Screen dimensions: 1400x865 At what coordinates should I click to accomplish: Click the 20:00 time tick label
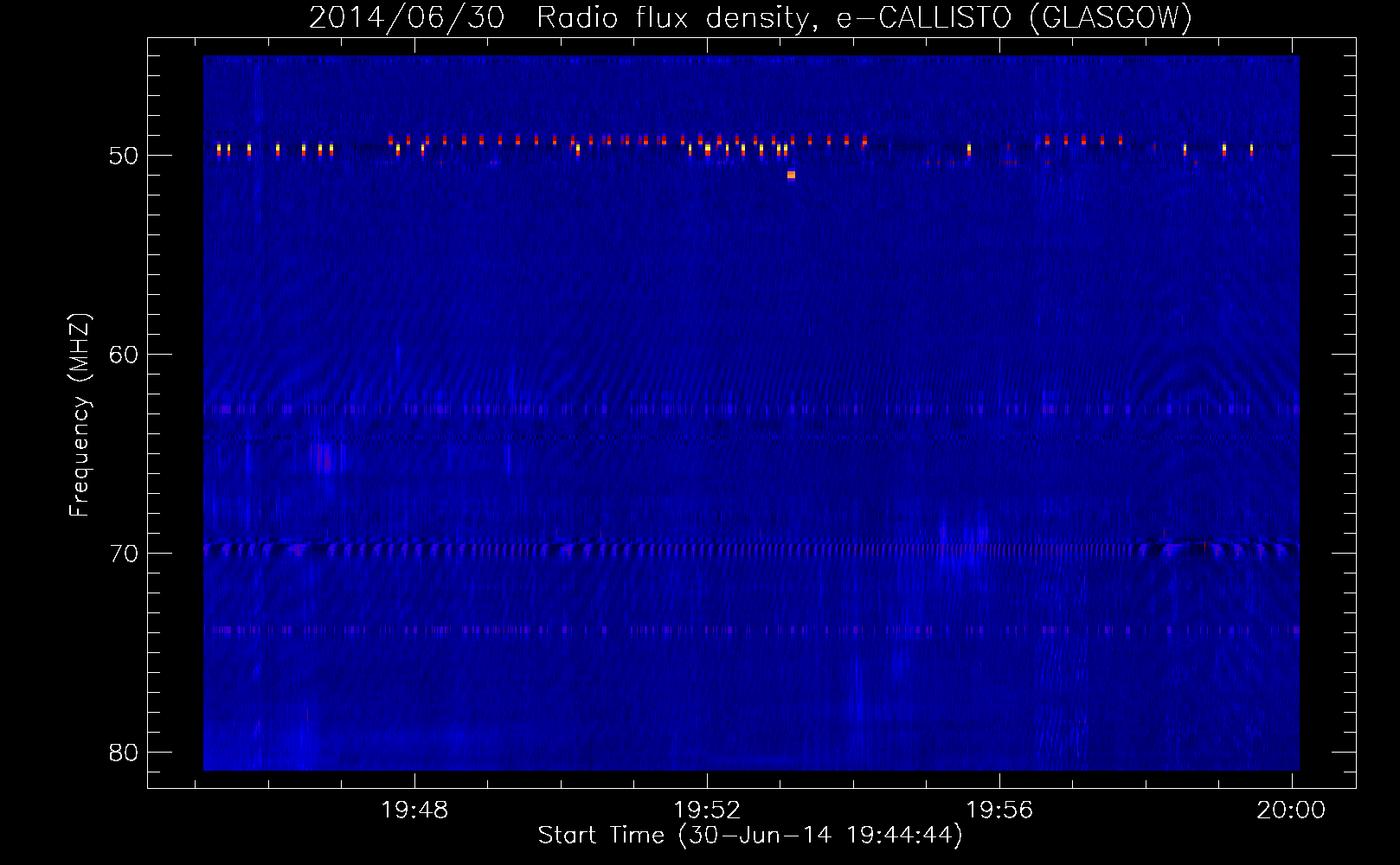click(1291, 811)
